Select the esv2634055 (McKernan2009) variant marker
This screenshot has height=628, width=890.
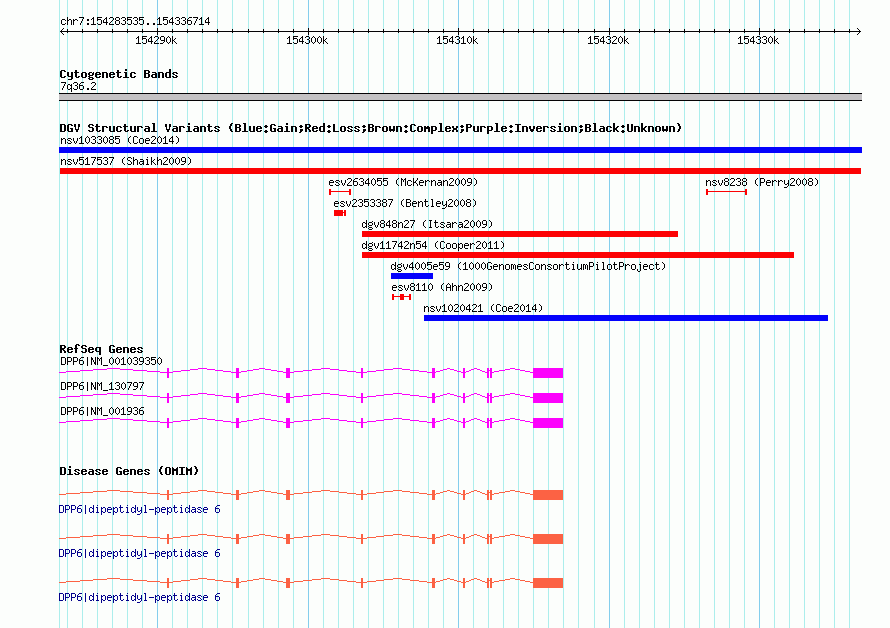340,192
